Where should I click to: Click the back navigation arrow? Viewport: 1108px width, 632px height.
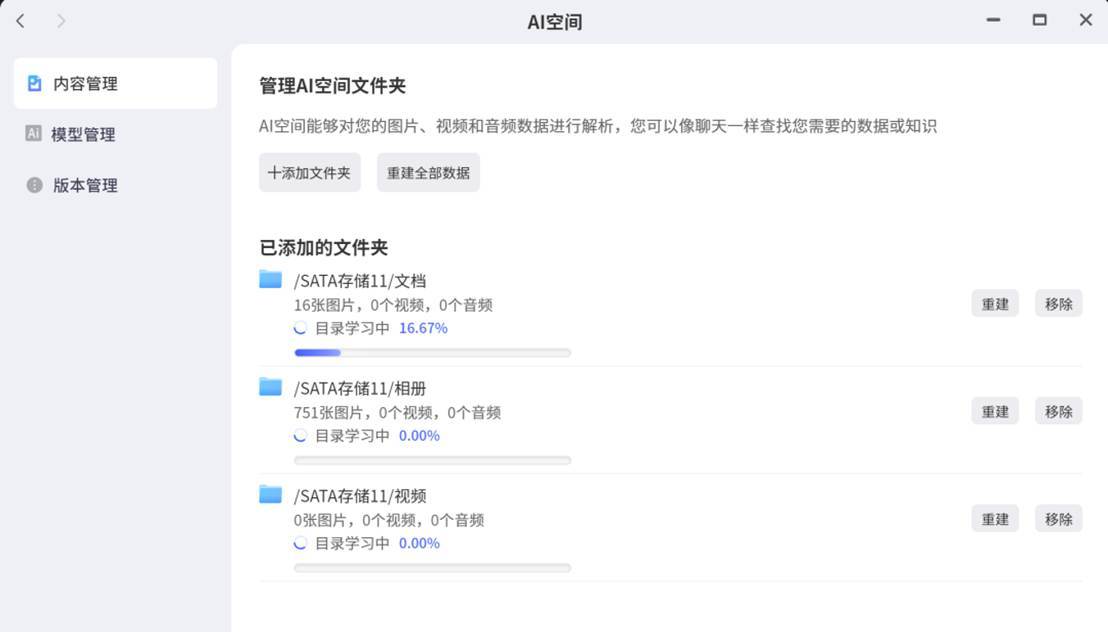pos(21,21)
